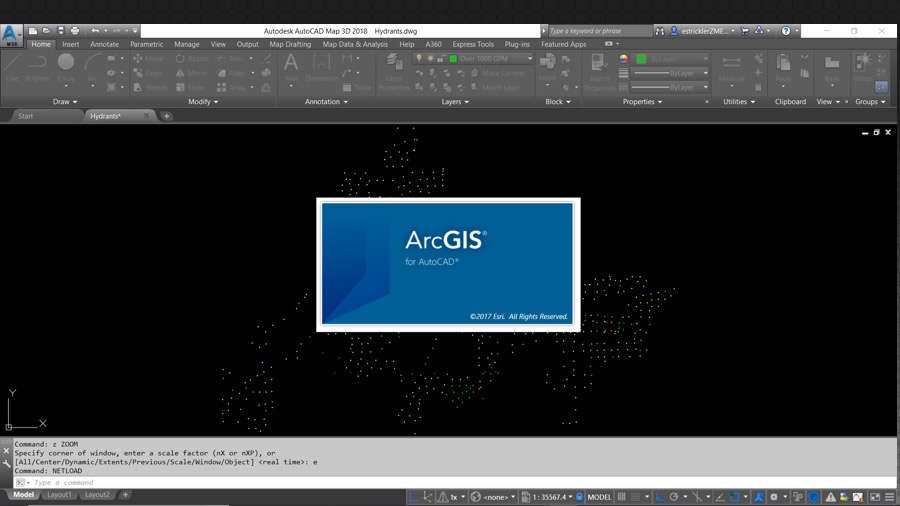Image resolution: width=900 pixels, height=506 pixels.
Task: Click the binoculars search icon
Action: pyautogui.click(x=660, y=31)
